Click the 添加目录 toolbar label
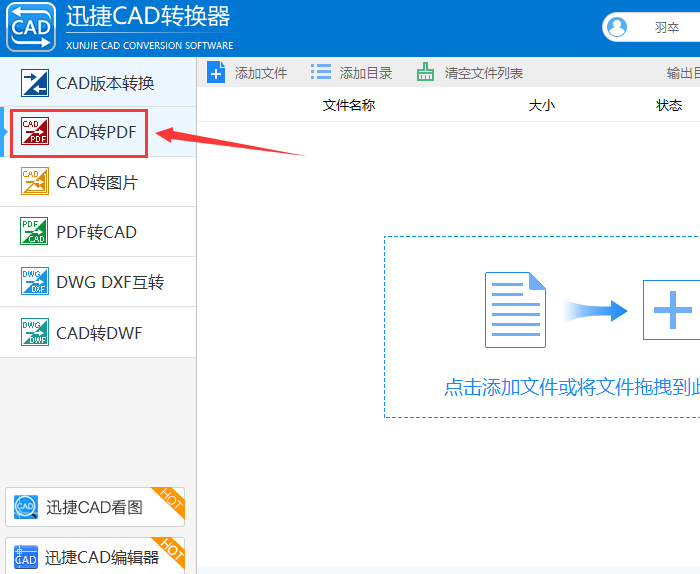This screenshot has height=574, width=700. 366,73
